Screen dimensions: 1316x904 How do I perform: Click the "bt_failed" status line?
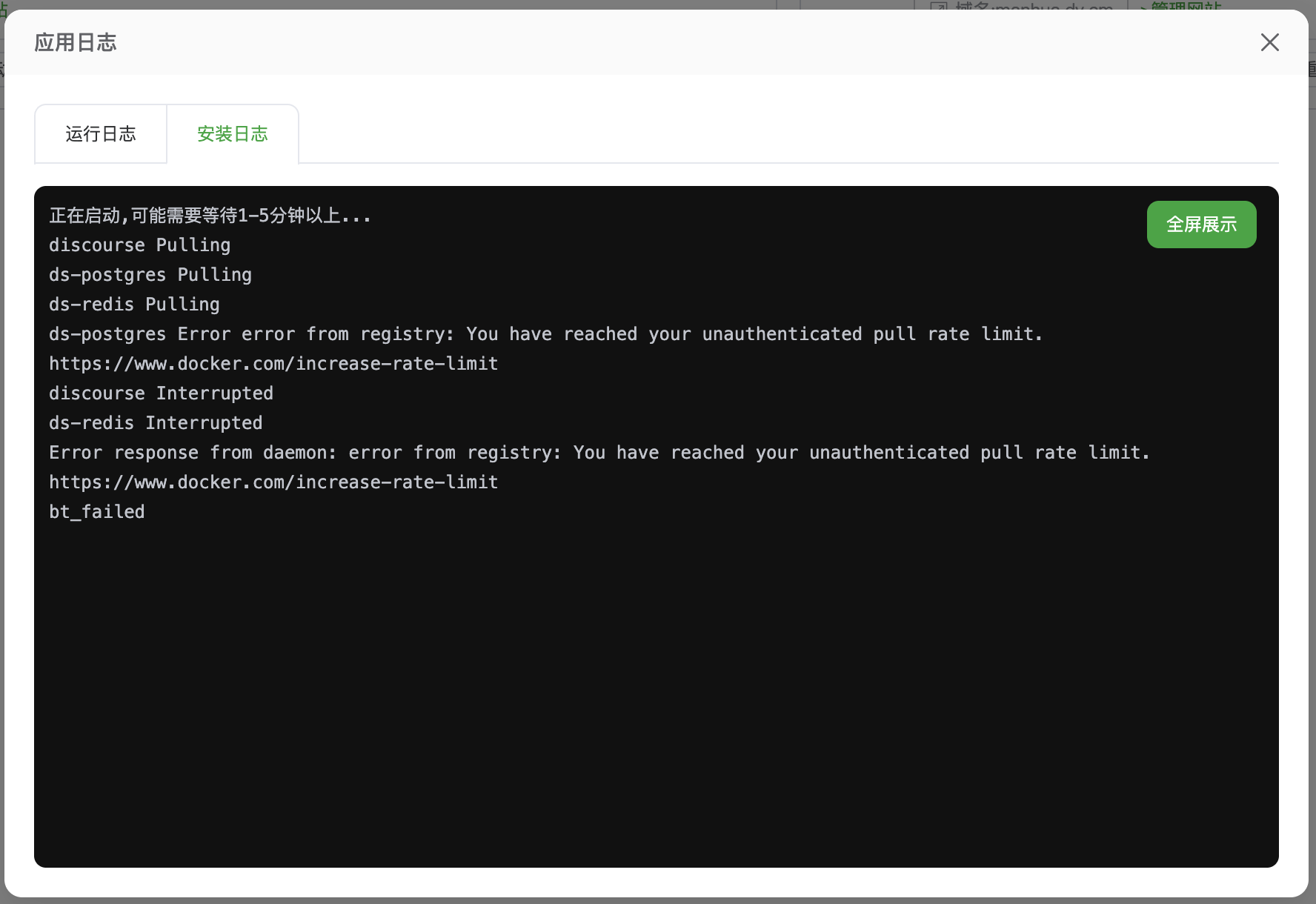(97, 512)
